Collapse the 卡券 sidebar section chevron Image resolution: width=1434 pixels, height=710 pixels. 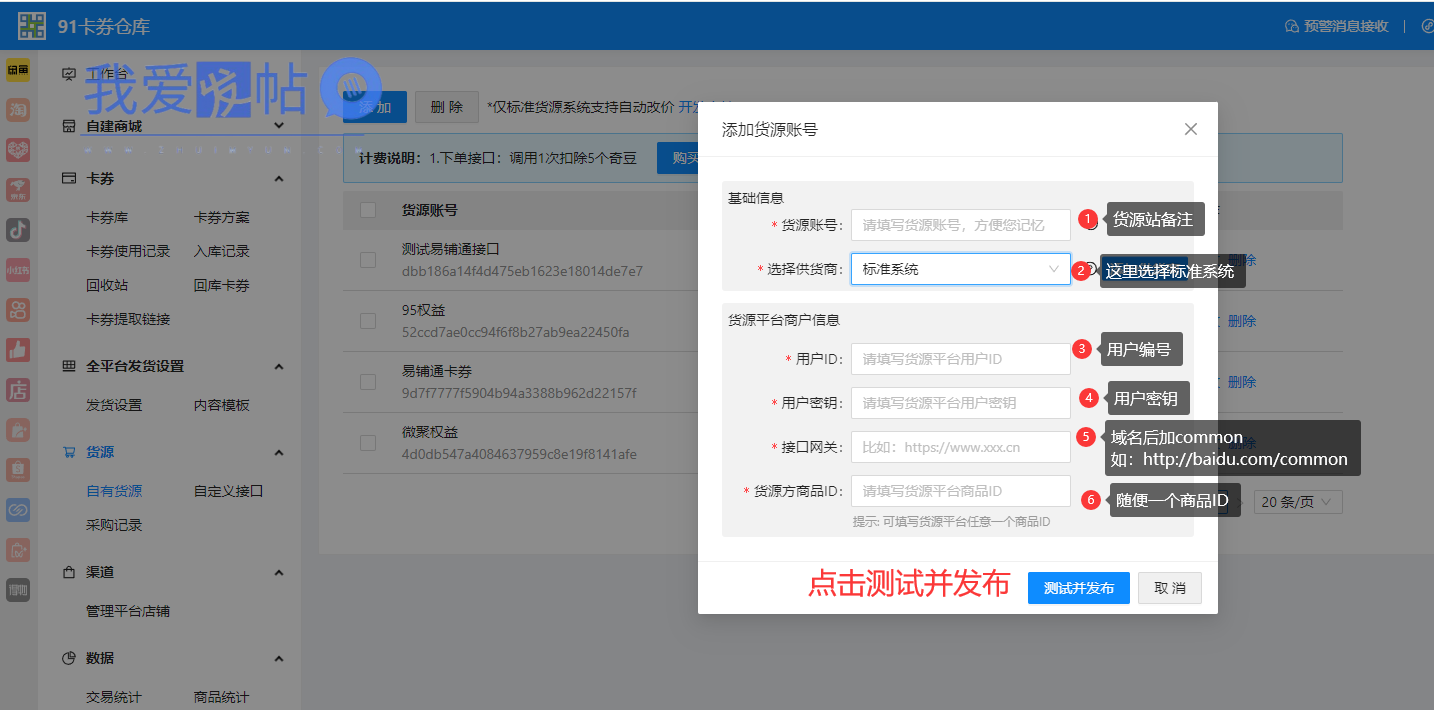tap(279, 178)
